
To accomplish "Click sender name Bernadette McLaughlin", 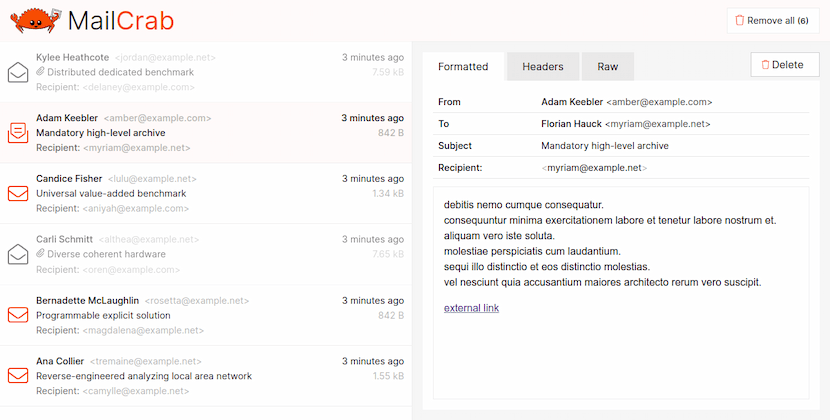I will pyautogui.click(x=87, y=300).
